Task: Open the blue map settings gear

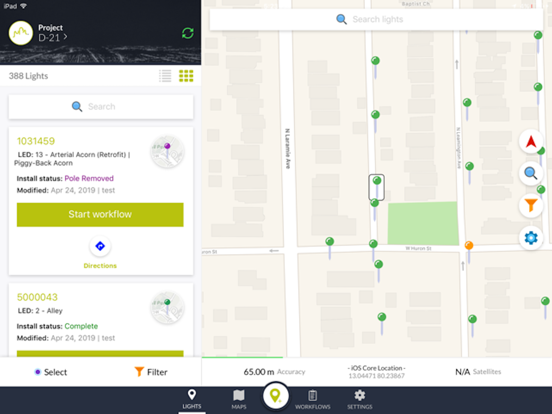Action: pyautogui.click(x=531, y=238)
